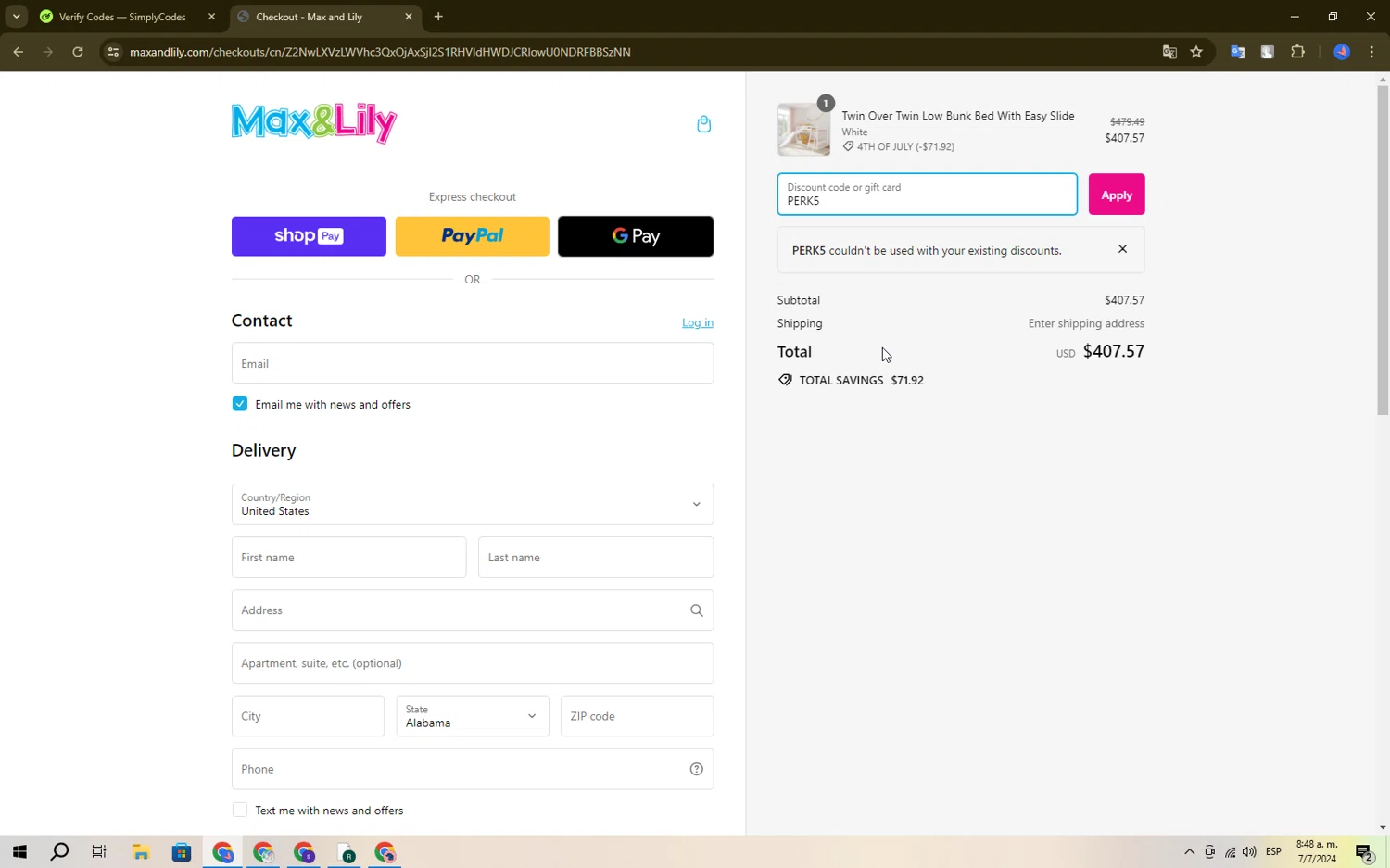Pay with Shop Pay
The image size is (1390, 868).
[x=309, y=236]
